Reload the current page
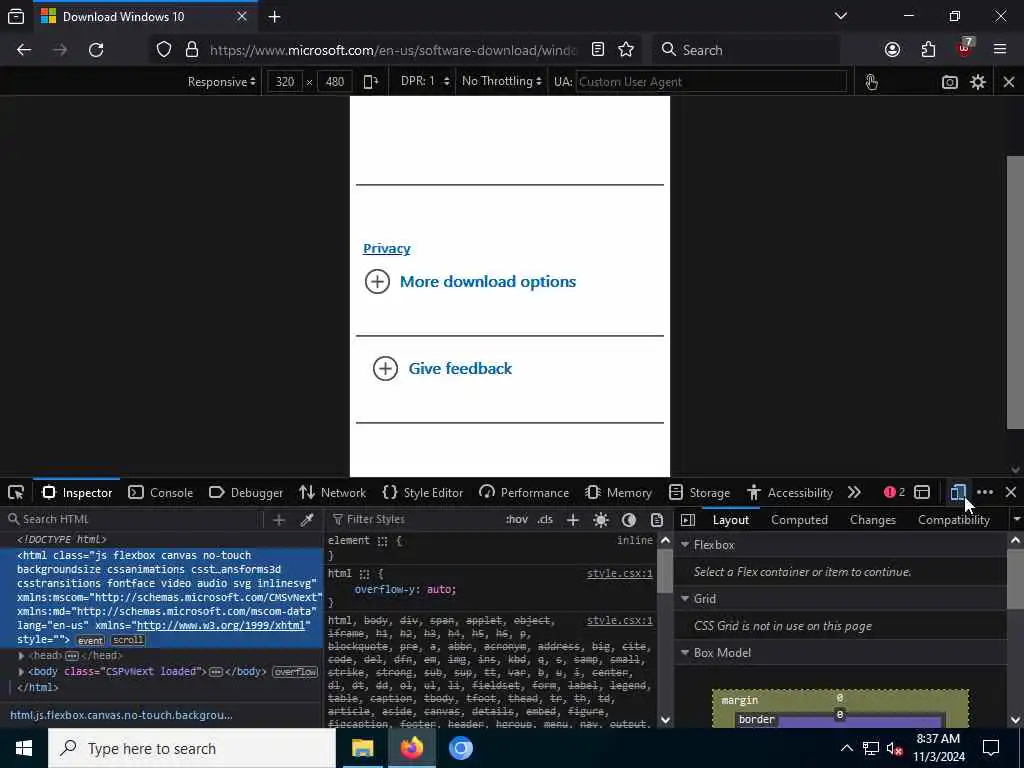 click(96, 50)
